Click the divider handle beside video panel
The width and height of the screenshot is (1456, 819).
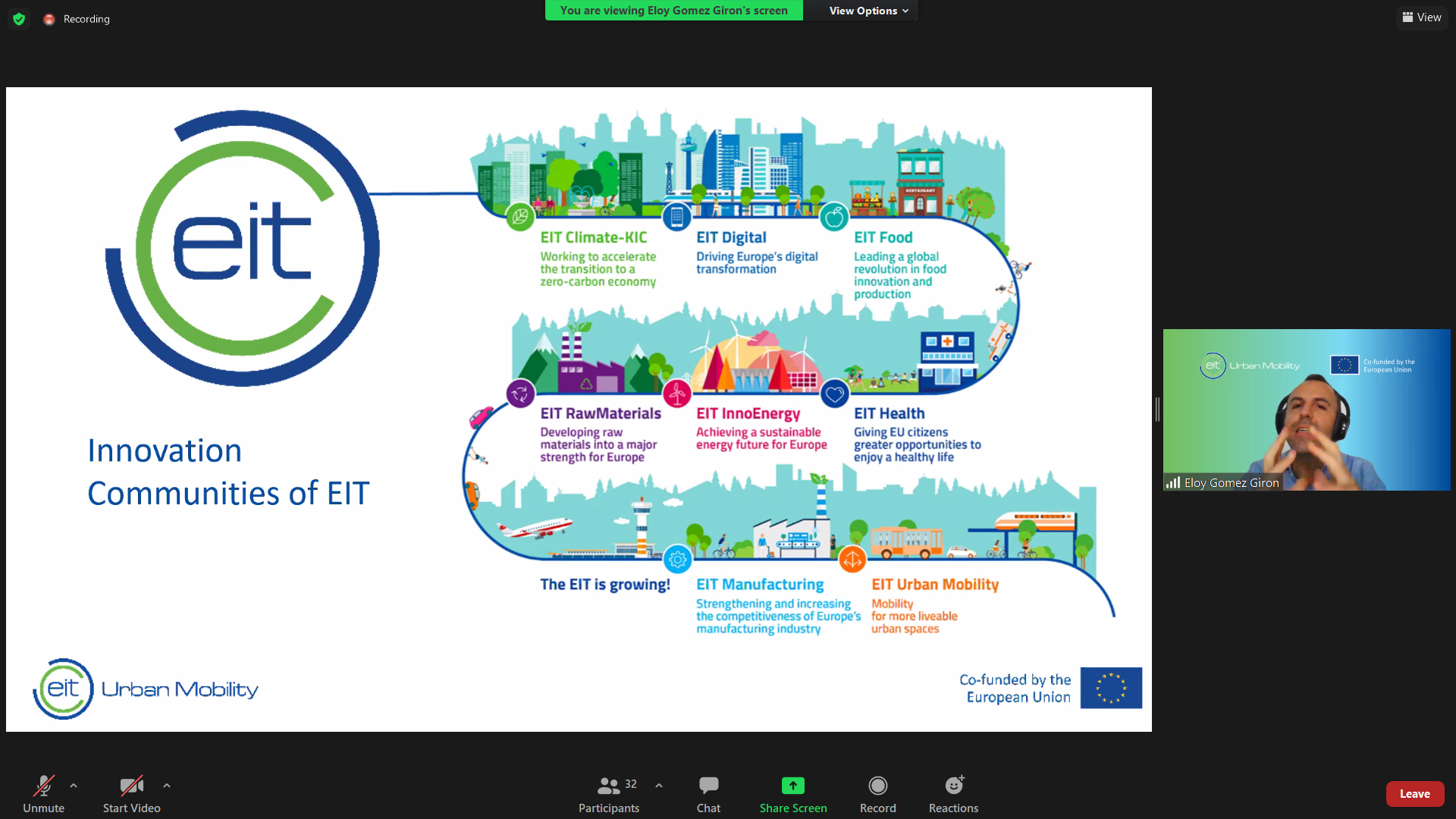coord(1157,409)
